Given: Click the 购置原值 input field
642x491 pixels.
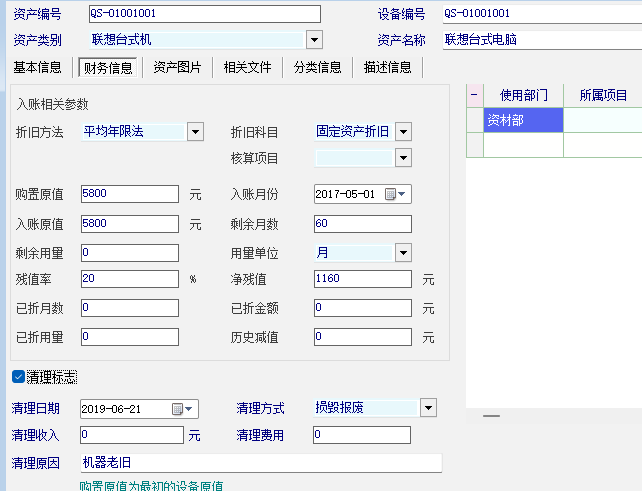Looking at the screenshot, I should (129, 194).
